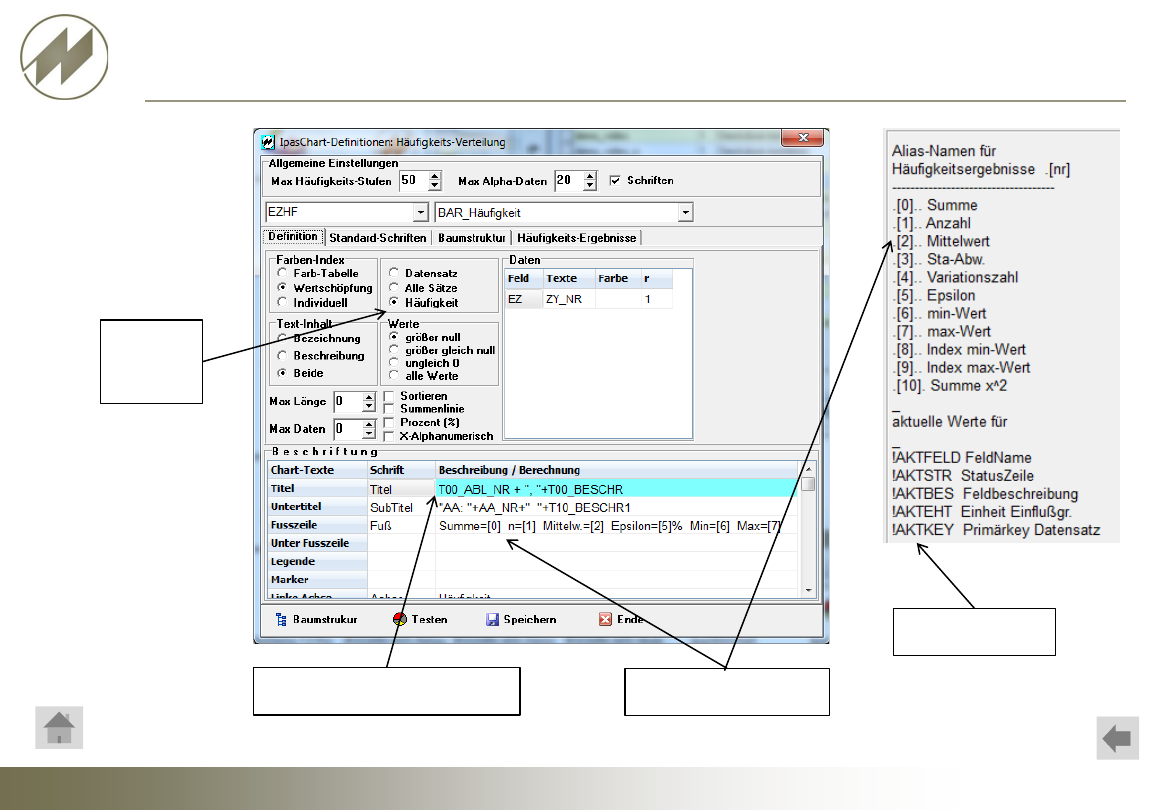Switch to the Häufigkeits-Ergebnisse tab
The height and width of the screenshot is (810, 1170).
coord(576,238)
